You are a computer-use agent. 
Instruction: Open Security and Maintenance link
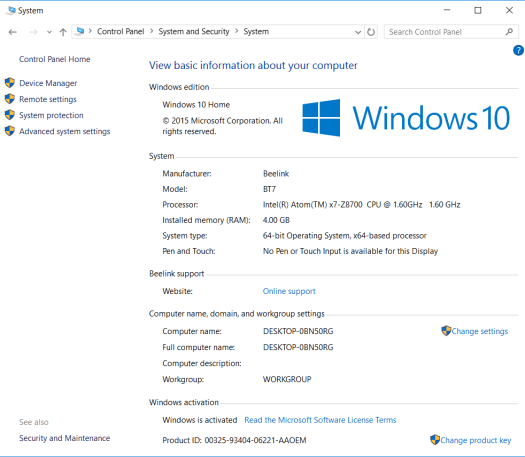(x=65, y=438)
